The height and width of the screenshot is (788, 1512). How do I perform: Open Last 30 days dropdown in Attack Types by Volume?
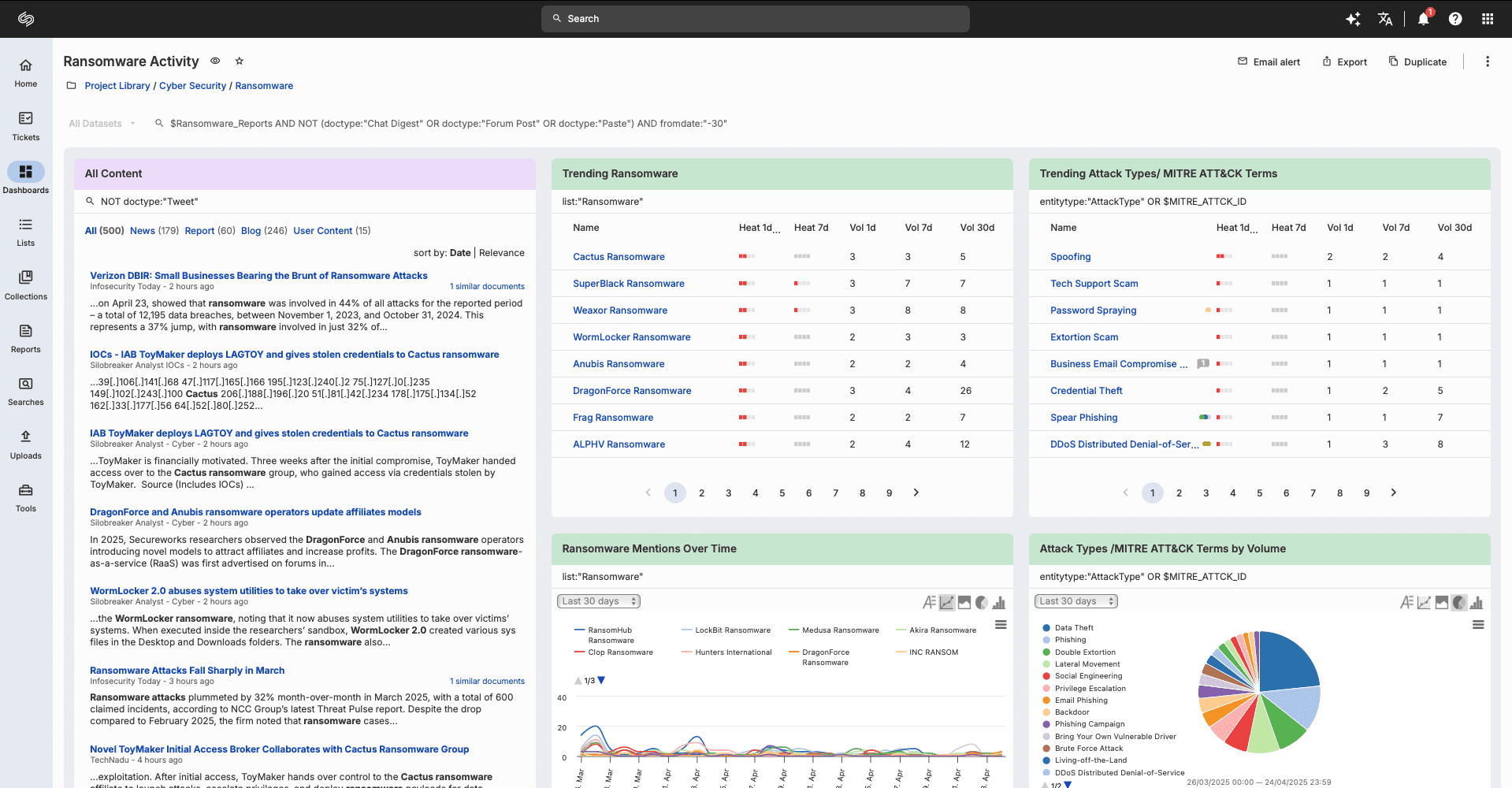pyautogui.click(x=1076, y=601)
